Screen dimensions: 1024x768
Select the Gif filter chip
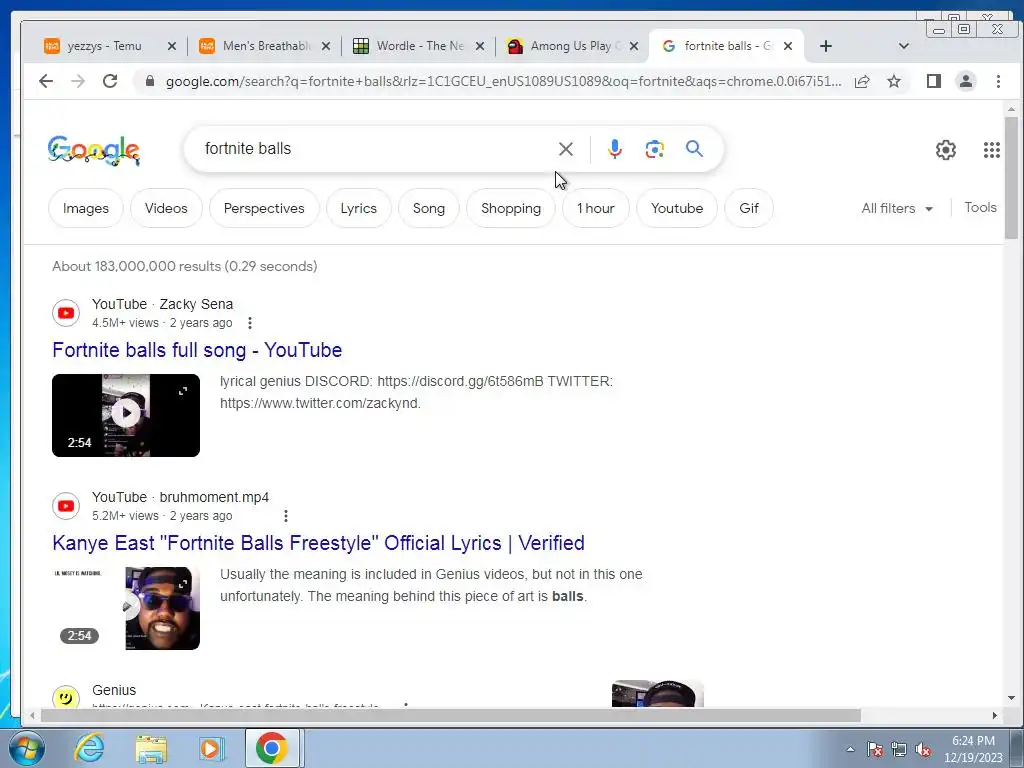748,208
